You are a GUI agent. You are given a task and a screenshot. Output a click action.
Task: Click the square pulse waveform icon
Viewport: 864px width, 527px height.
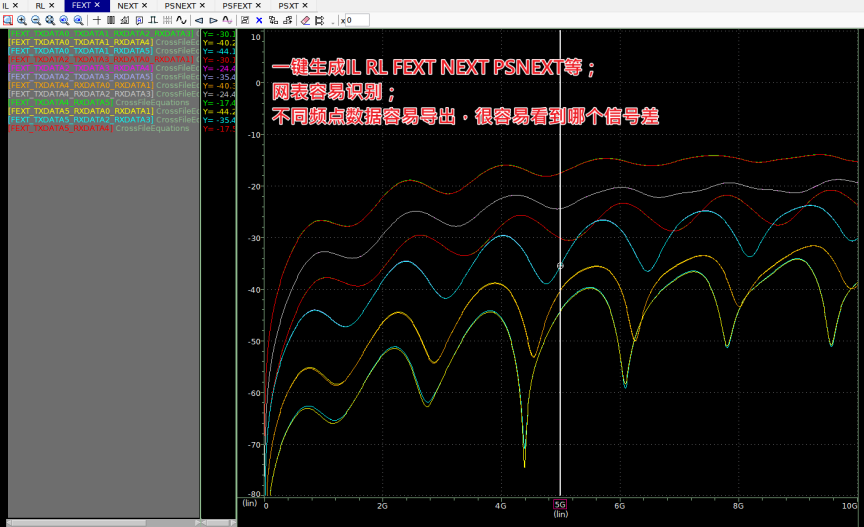click(x=153, y=20)
